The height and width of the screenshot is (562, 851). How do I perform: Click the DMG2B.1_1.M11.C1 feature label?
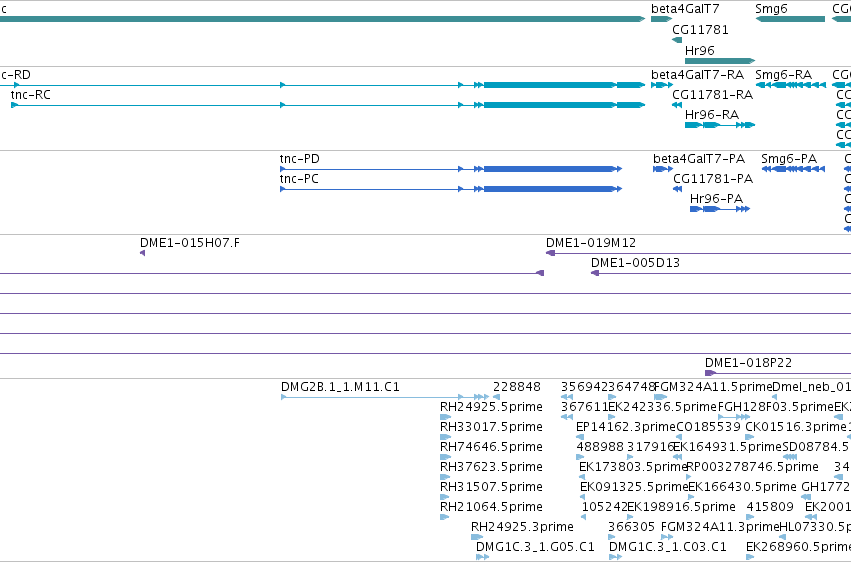tap(340, 387)
